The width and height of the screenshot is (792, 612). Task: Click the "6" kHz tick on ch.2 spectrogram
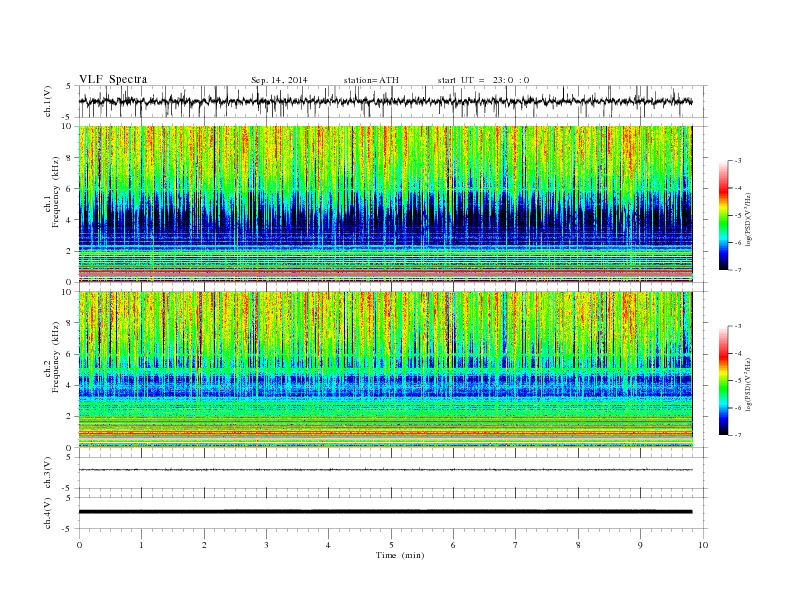pos(70,354)
